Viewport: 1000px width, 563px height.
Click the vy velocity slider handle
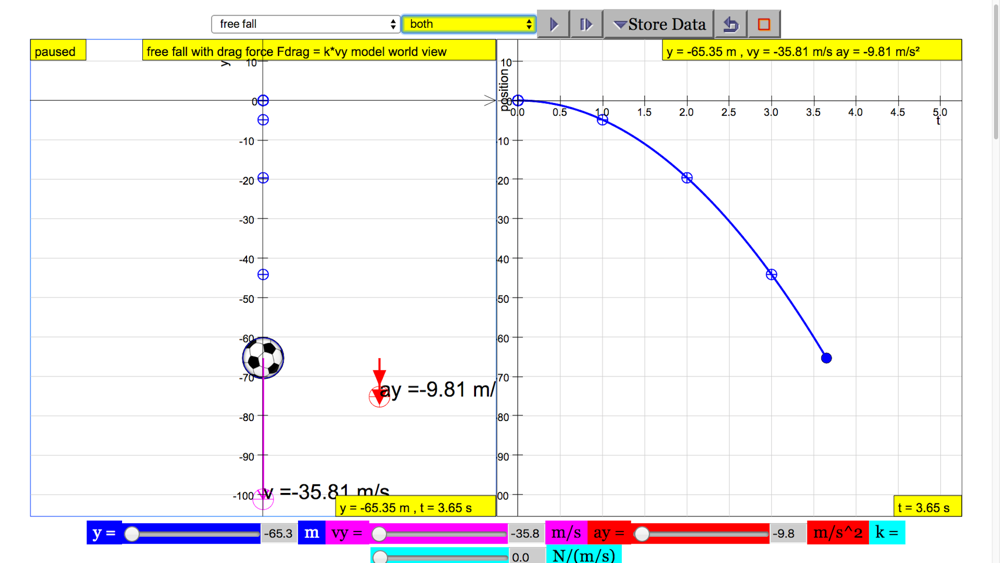[379, 534]
